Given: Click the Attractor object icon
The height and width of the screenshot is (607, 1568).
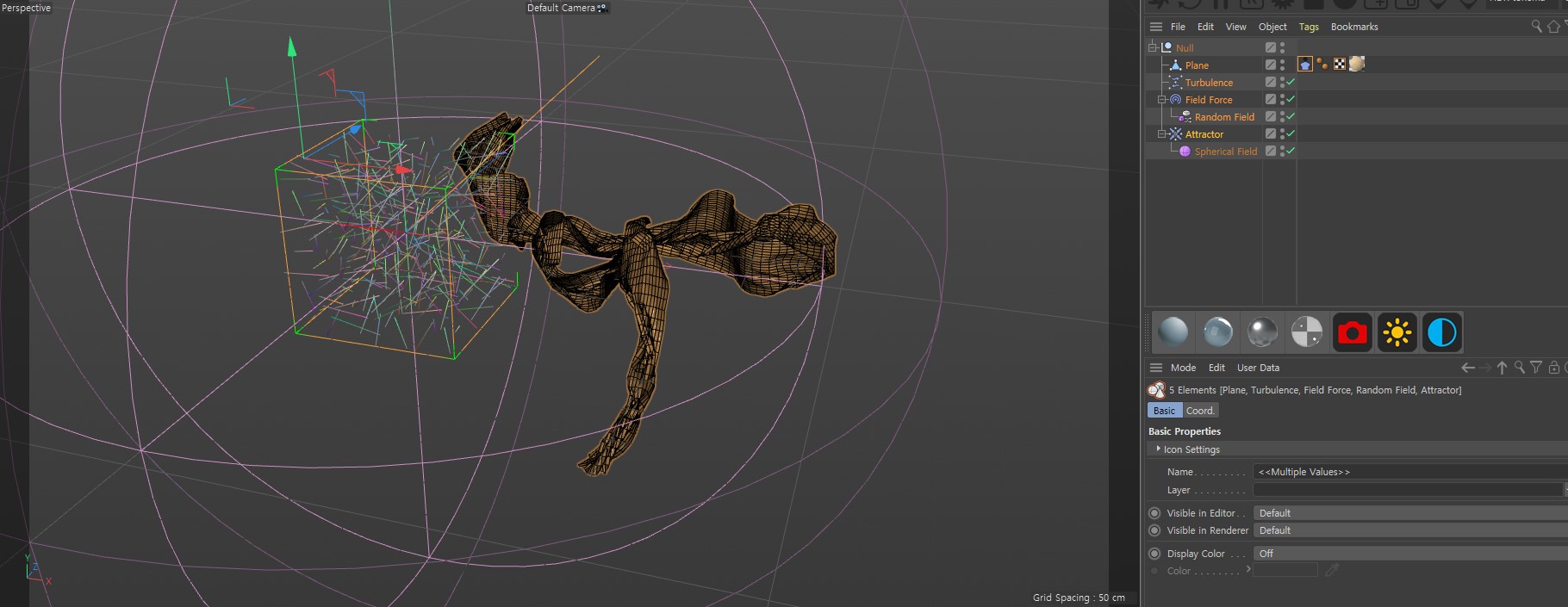Looking at the screenshot, I should point(1175,133).
